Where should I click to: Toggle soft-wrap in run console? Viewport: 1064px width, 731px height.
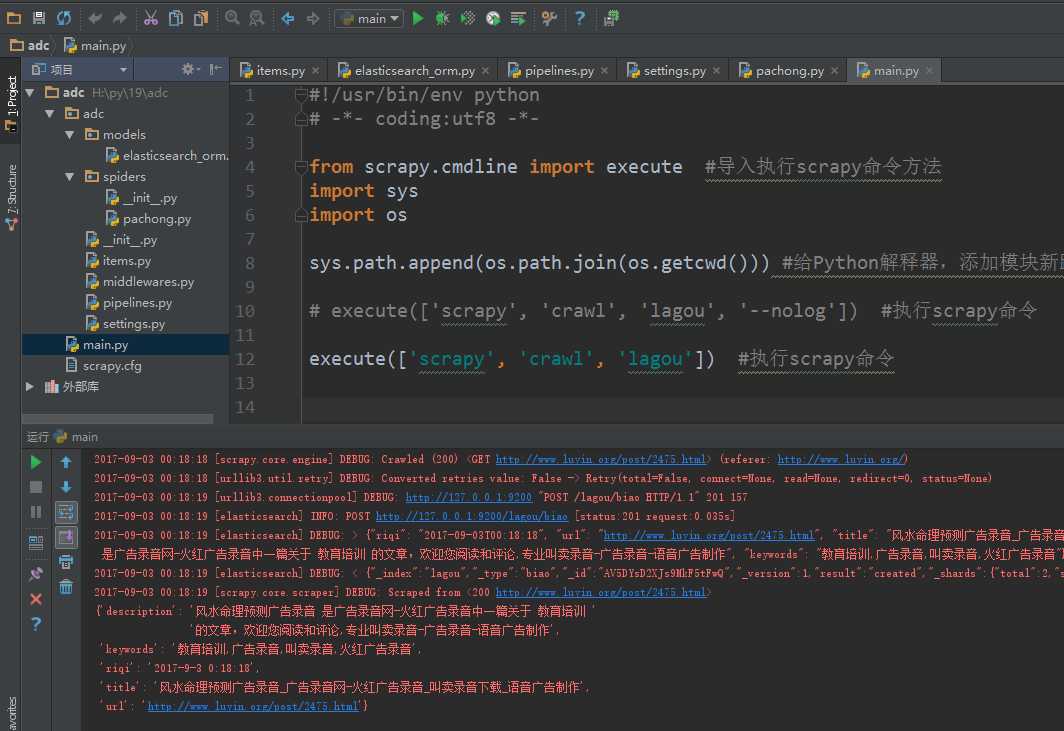66,512
